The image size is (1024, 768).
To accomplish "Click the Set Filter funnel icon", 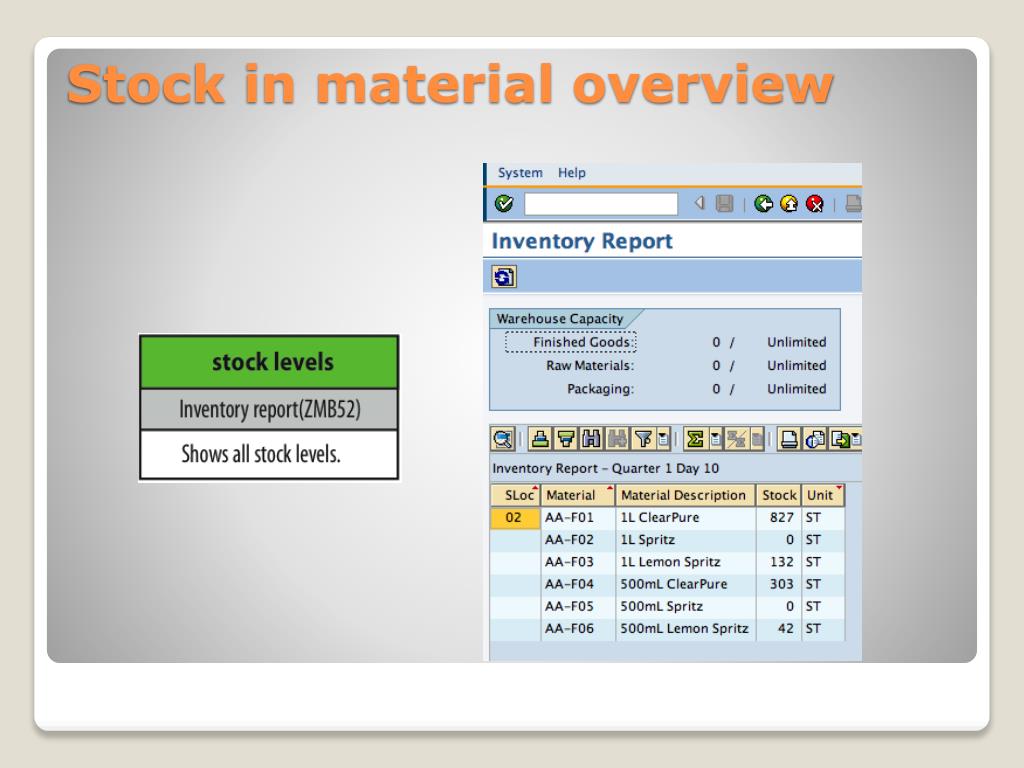I will point(643,439).
